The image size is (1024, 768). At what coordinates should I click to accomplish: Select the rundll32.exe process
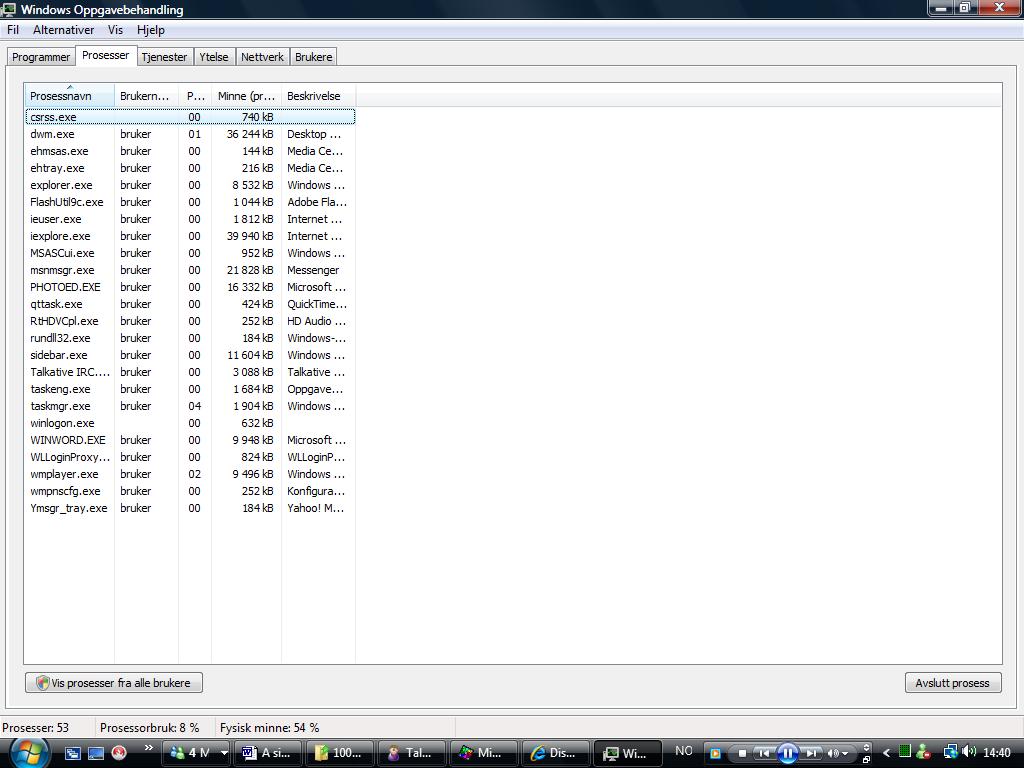(x=190, y=338)
